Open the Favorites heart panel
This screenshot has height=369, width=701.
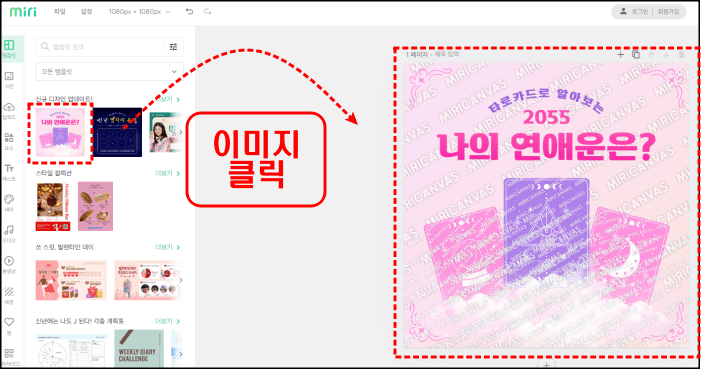click(9, 326)
